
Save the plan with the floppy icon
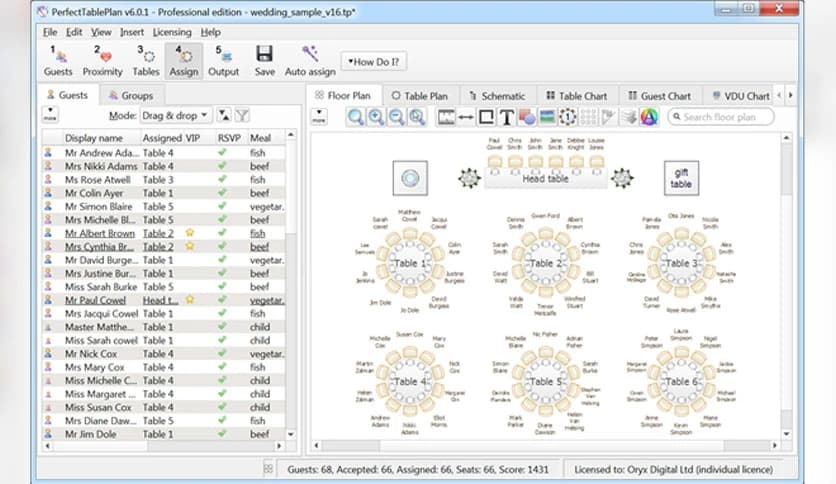click(264, 61)
